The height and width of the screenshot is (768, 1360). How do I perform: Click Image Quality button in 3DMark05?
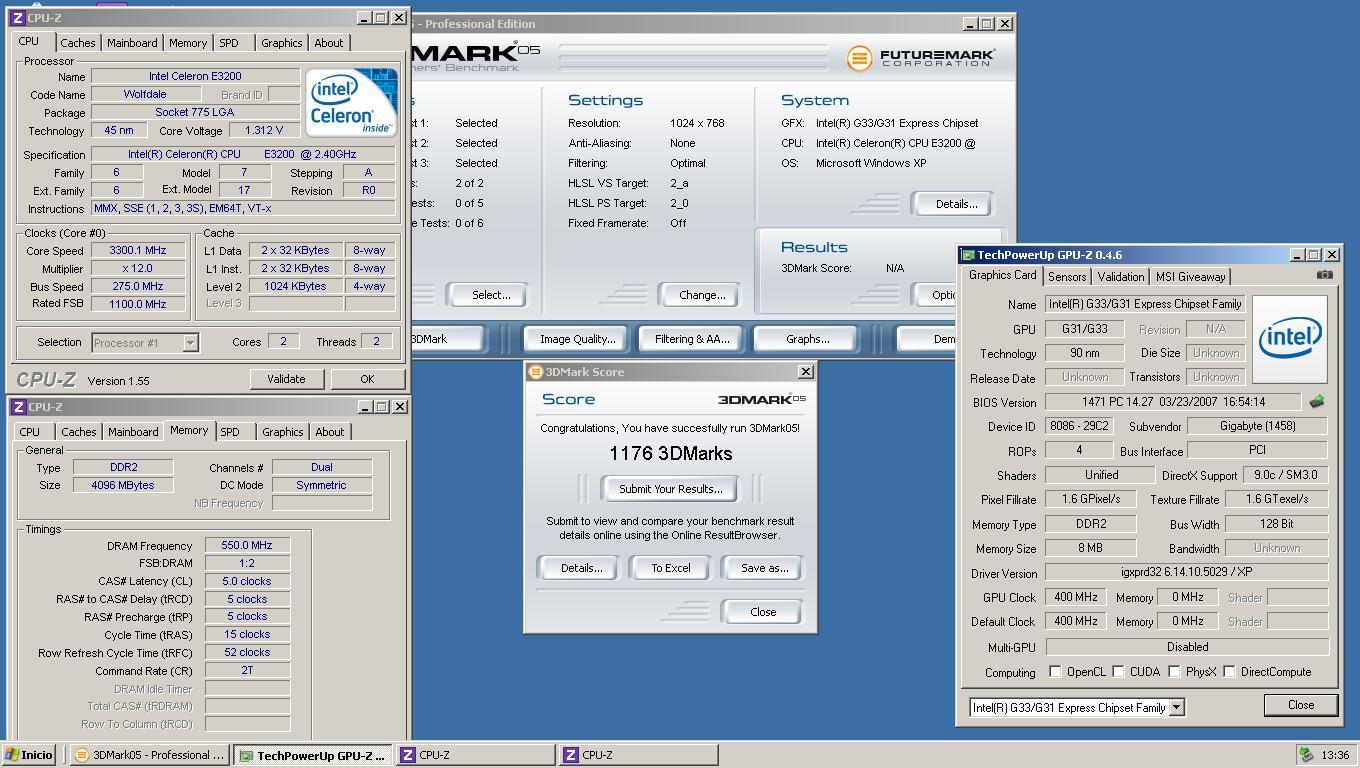tap(577, 339)
